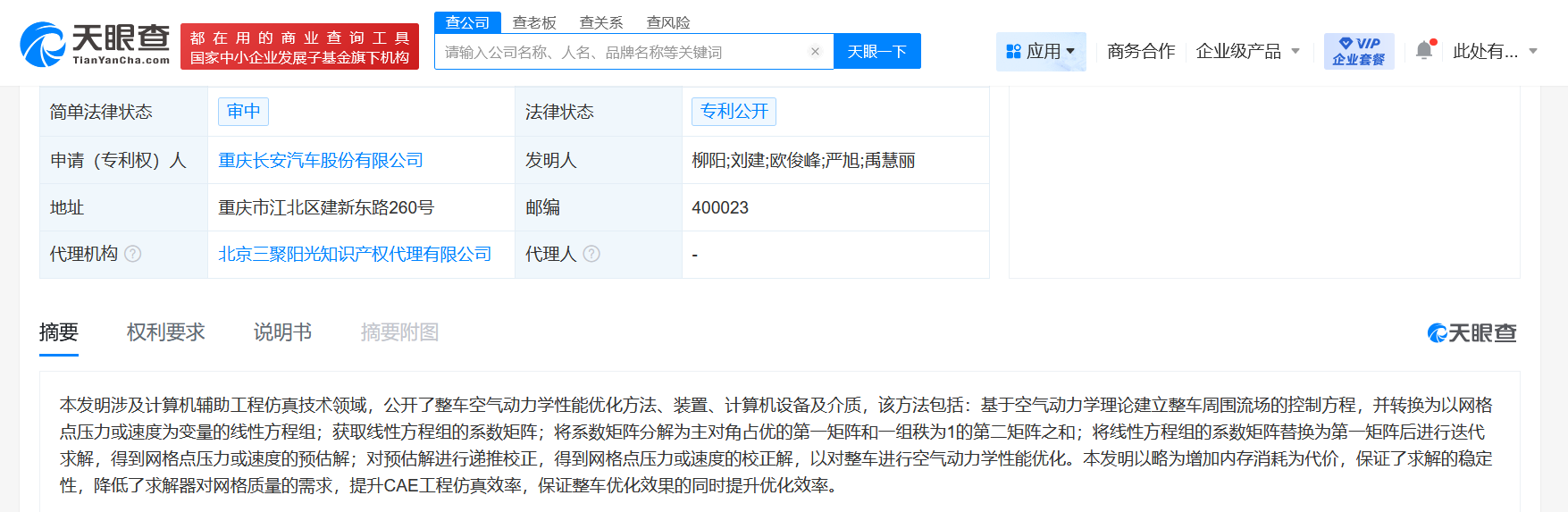Open the notification bell
This screenshot has height=512, width=1568.
[x=1424, y=51]
